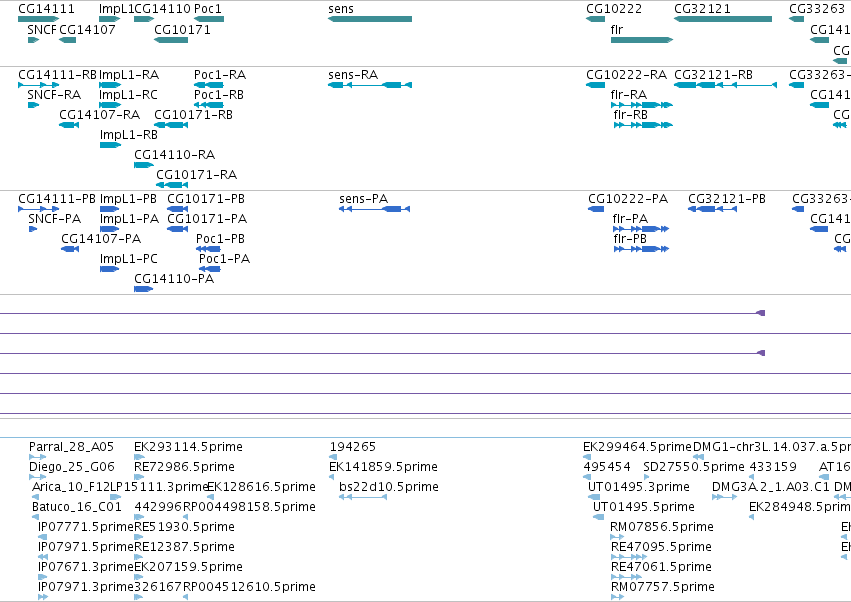Viewport: 851px width, 602px height.
Task: Select the Diego_25_G06 EST label
Action: point(72,467)
